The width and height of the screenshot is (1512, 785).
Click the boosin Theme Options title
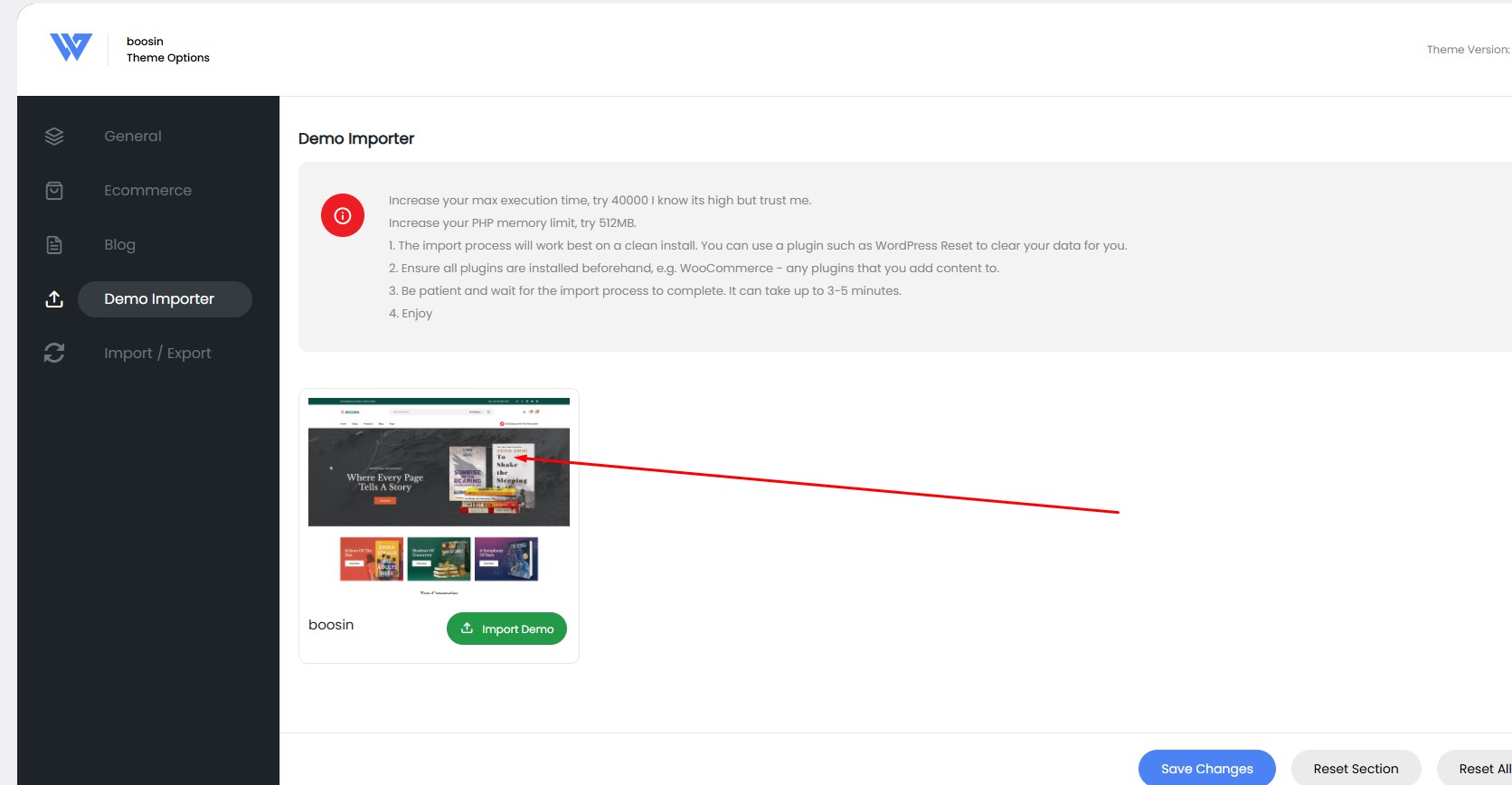click(168, 50)
